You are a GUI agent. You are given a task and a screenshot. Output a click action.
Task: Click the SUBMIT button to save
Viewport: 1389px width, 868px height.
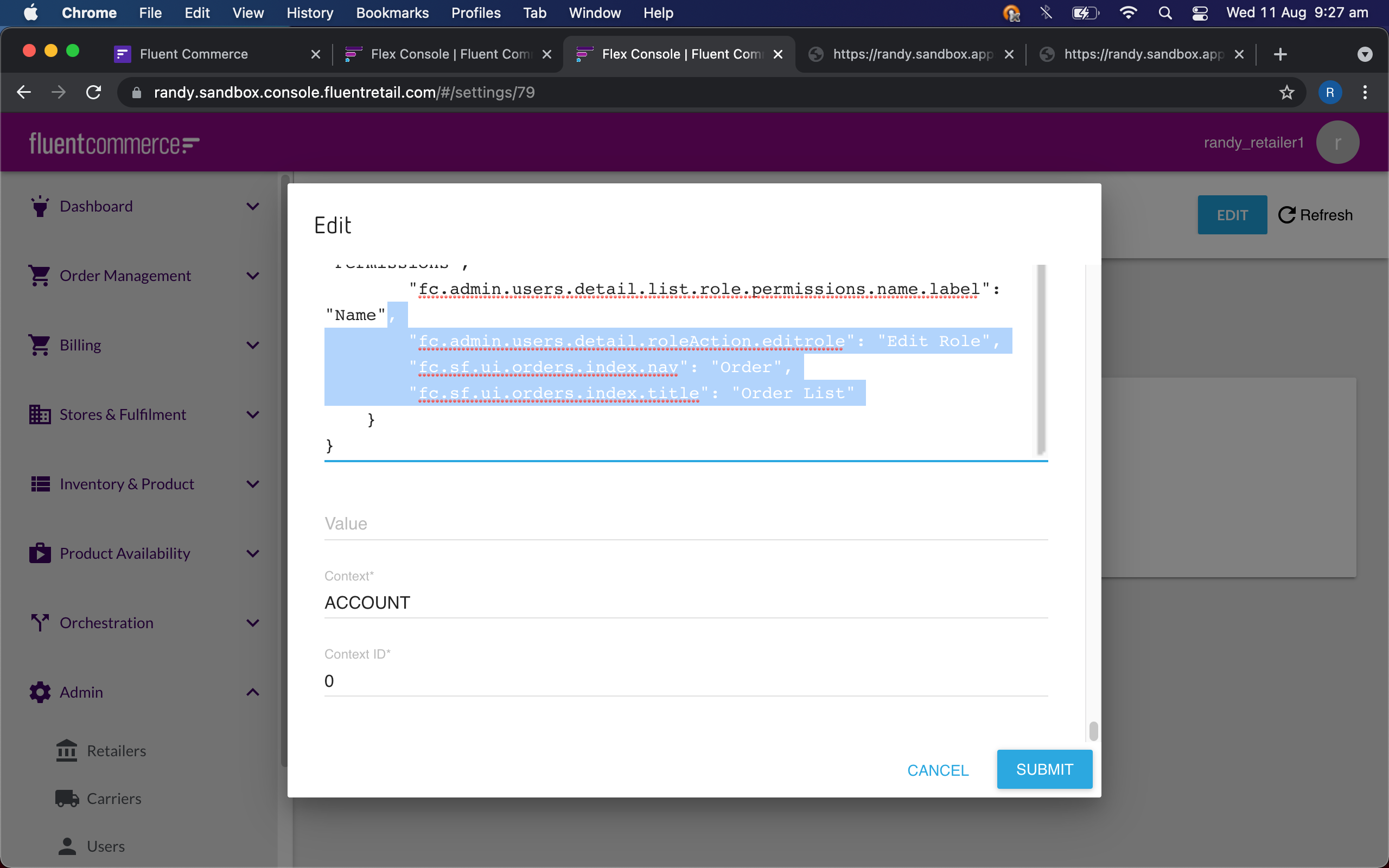1045,769
